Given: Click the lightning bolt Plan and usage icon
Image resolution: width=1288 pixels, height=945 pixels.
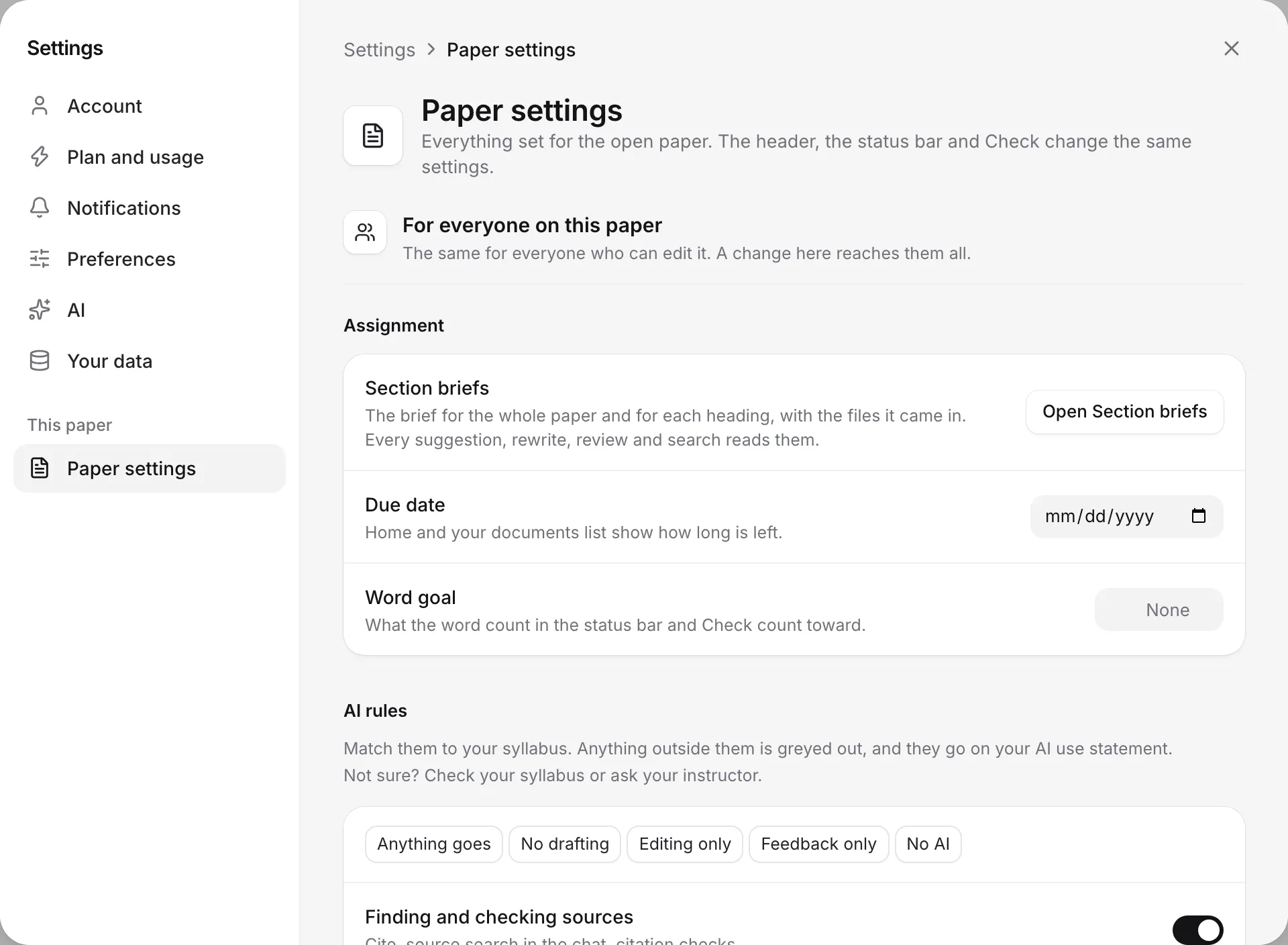Looking at the screenshot, I should tap(40, 157).
